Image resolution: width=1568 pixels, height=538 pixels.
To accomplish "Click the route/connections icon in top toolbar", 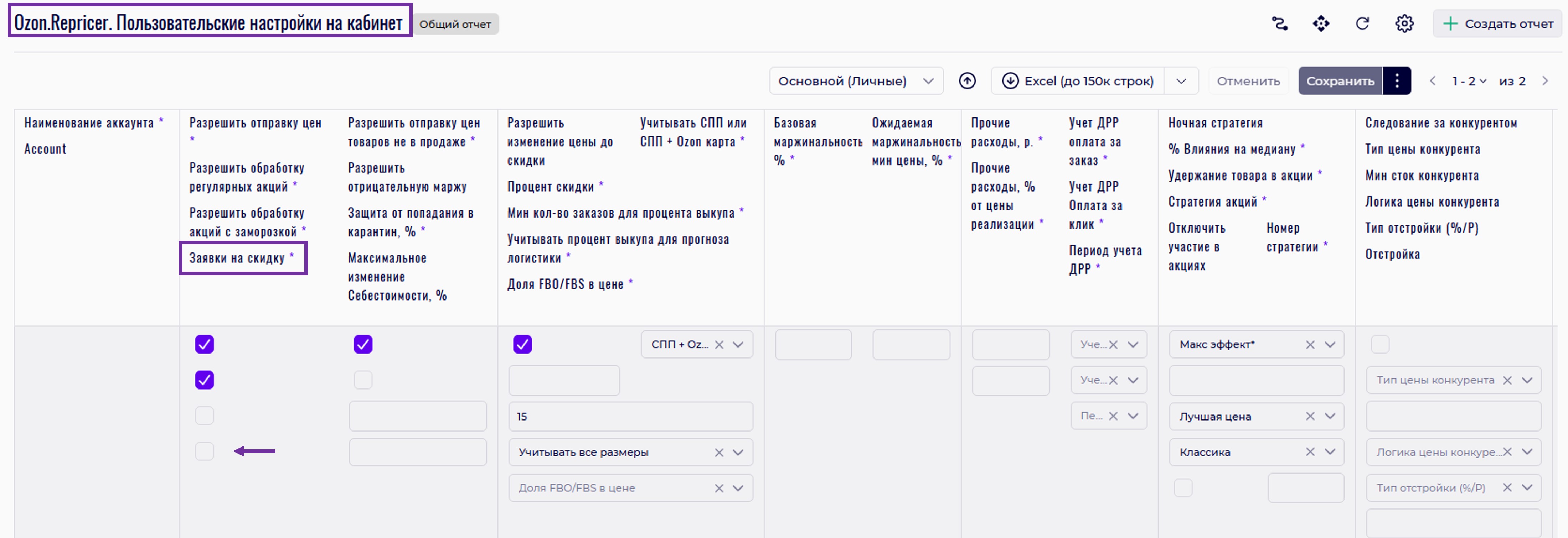I will (1279, 24).
